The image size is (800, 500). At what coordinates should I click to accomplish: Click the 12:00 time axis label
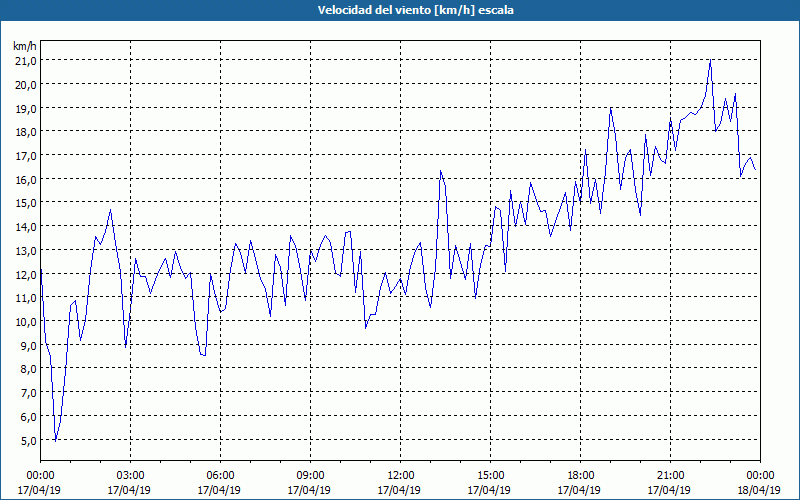click(400, 476)
